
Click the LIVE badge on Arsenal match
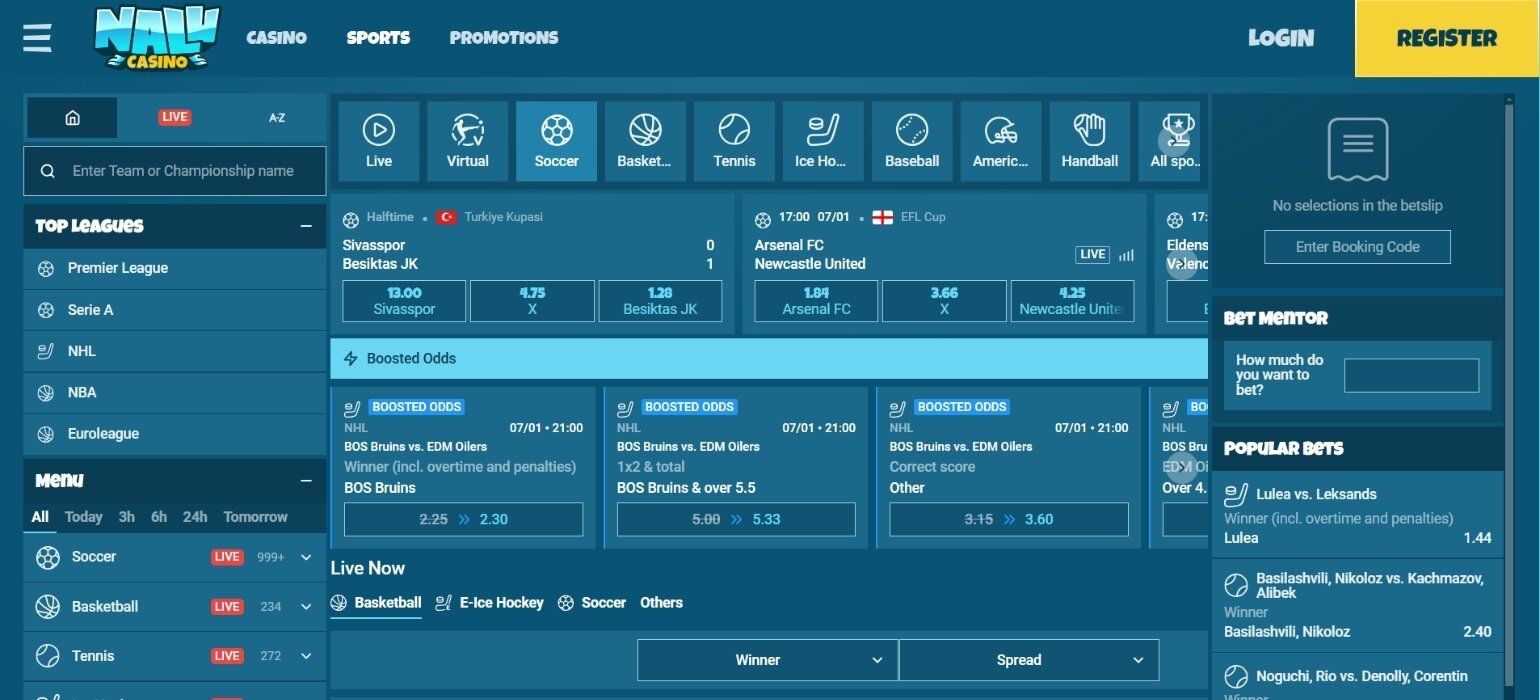pyautogui.click(x=1093, y=254)
